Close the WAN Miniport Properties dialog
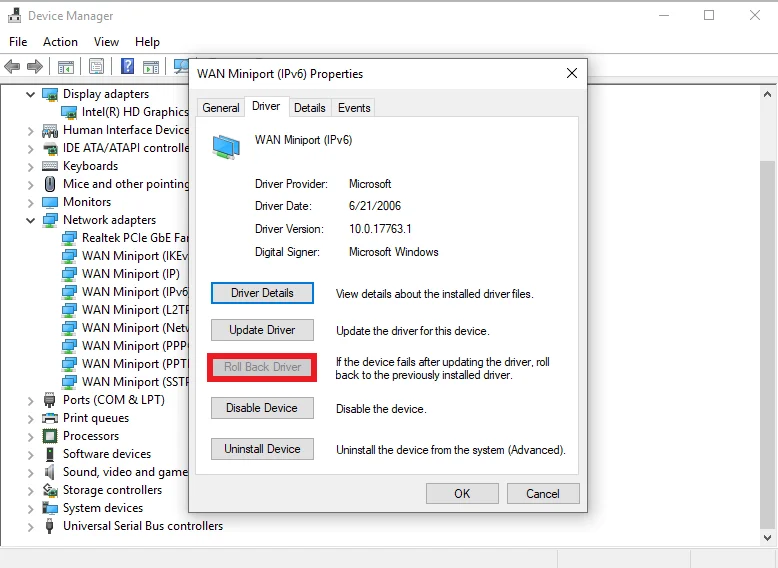The image size is (778, 568). (x=572, y=73)
